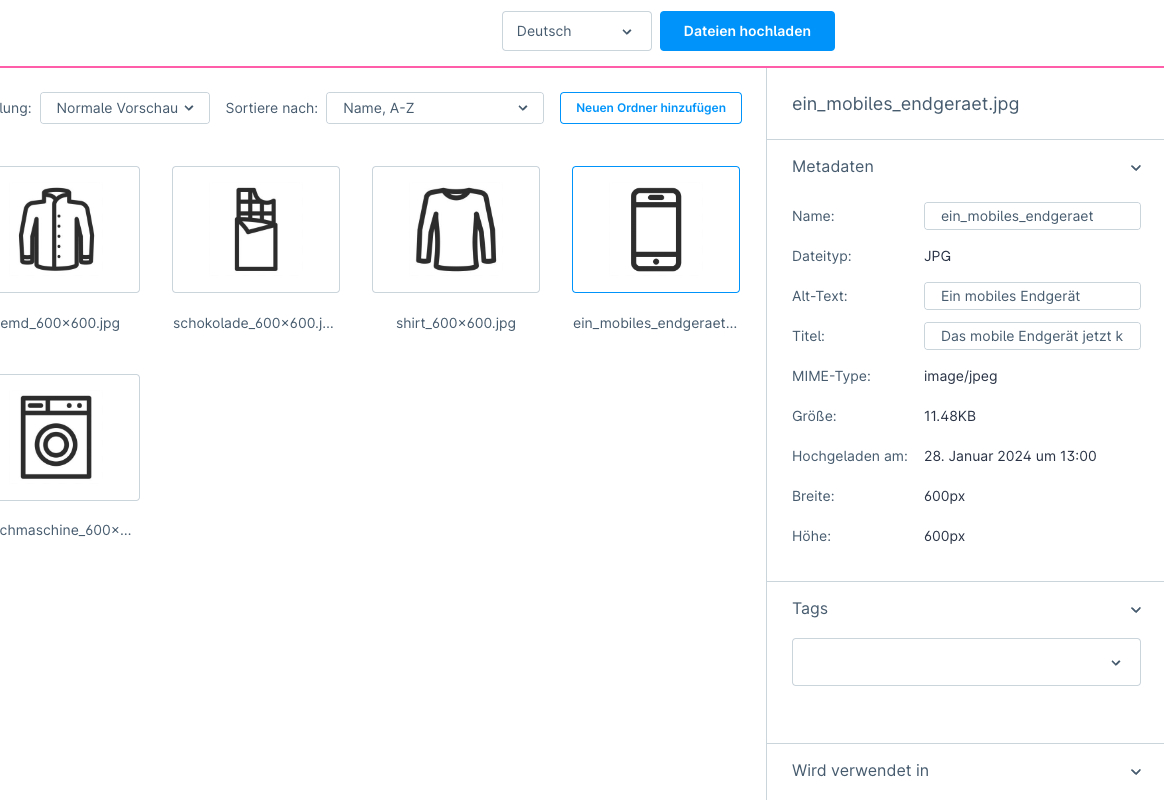Select the chocolate bar image thumbnail

[x=255, y=229]
